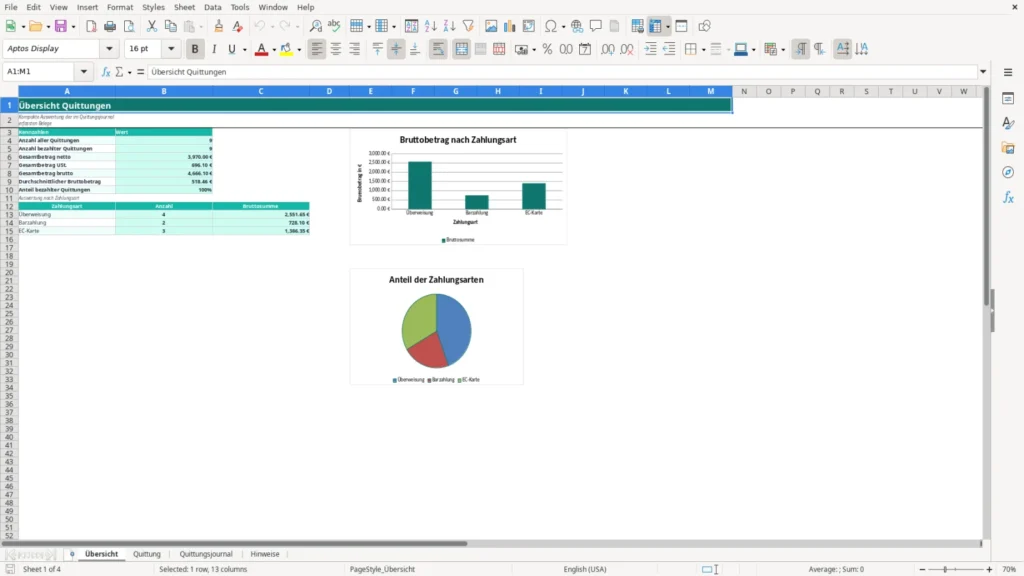Toggle Center horizontally alignment

point(336,49)
